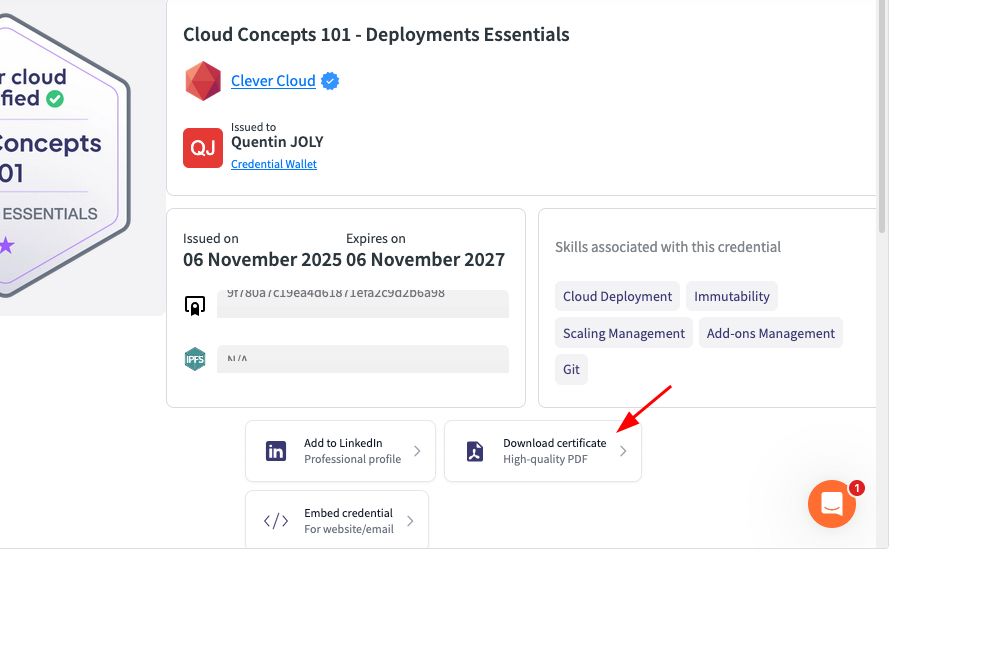988x663 pixels.
Task: Click the embed code brackets icon
Action: pos(276,521)
